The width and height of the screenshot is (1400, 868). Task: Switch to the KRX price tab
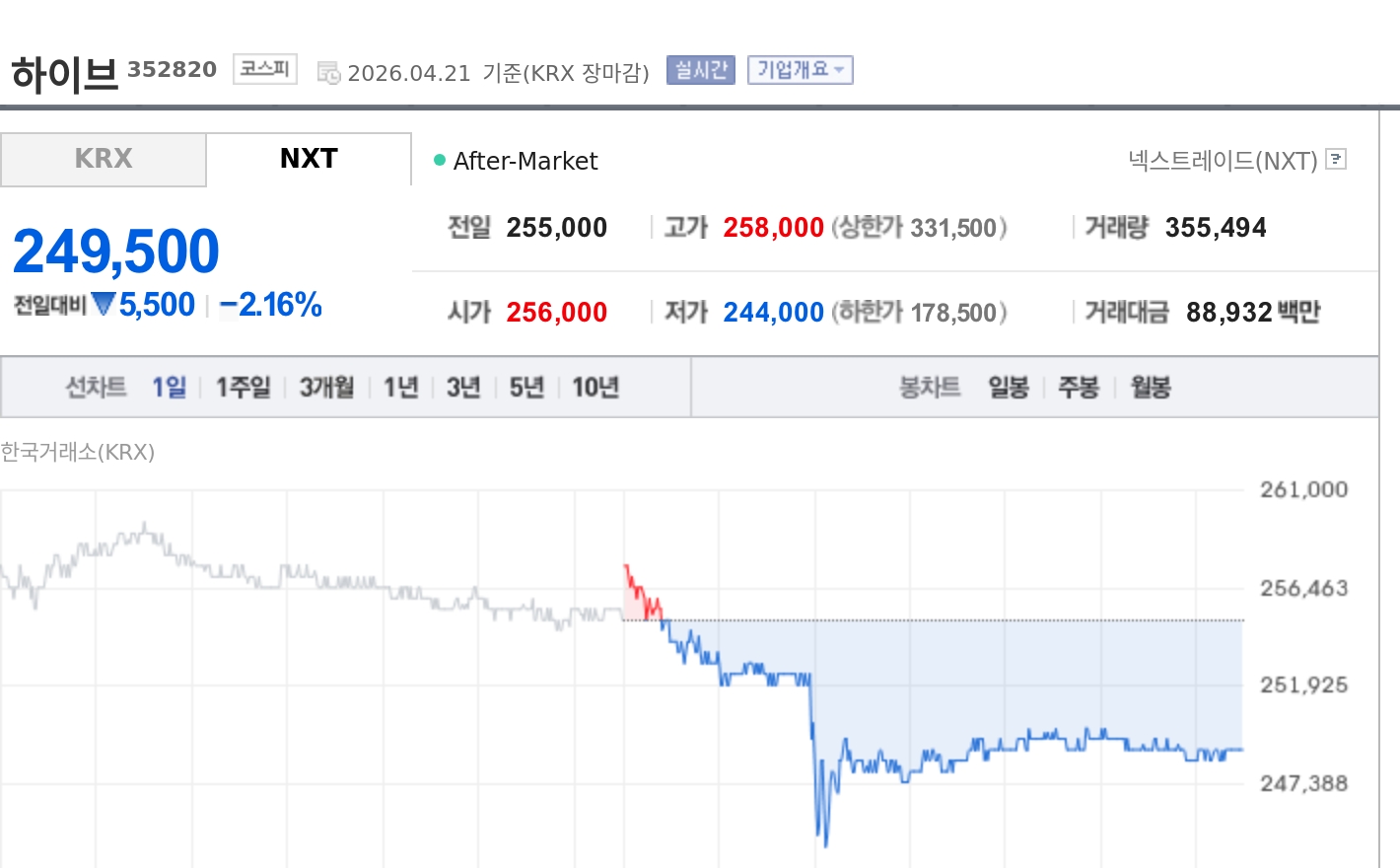tap(102, 158)
